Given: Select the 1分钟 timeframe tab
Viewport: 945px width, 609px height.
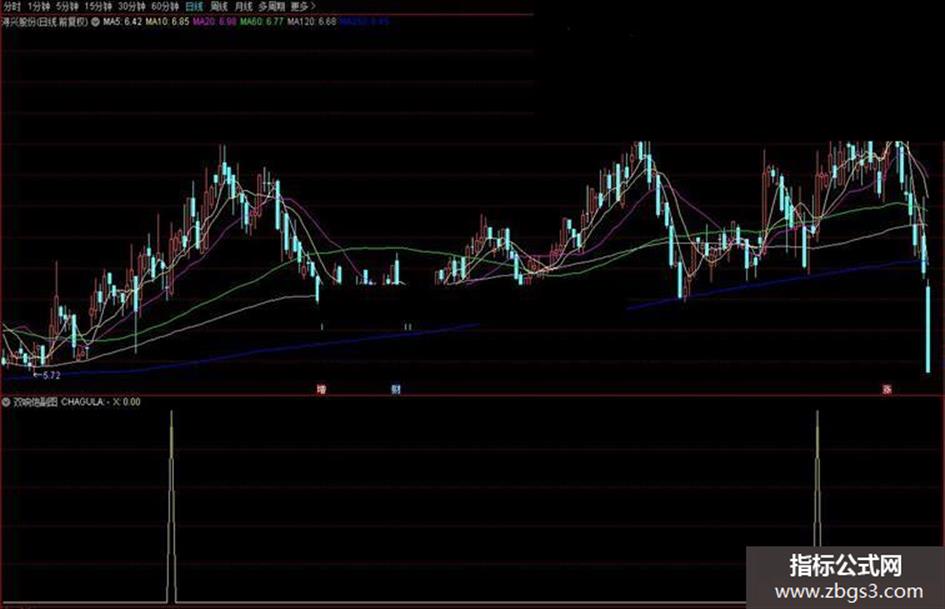Looking at the screenshot, I should [38, 6].
